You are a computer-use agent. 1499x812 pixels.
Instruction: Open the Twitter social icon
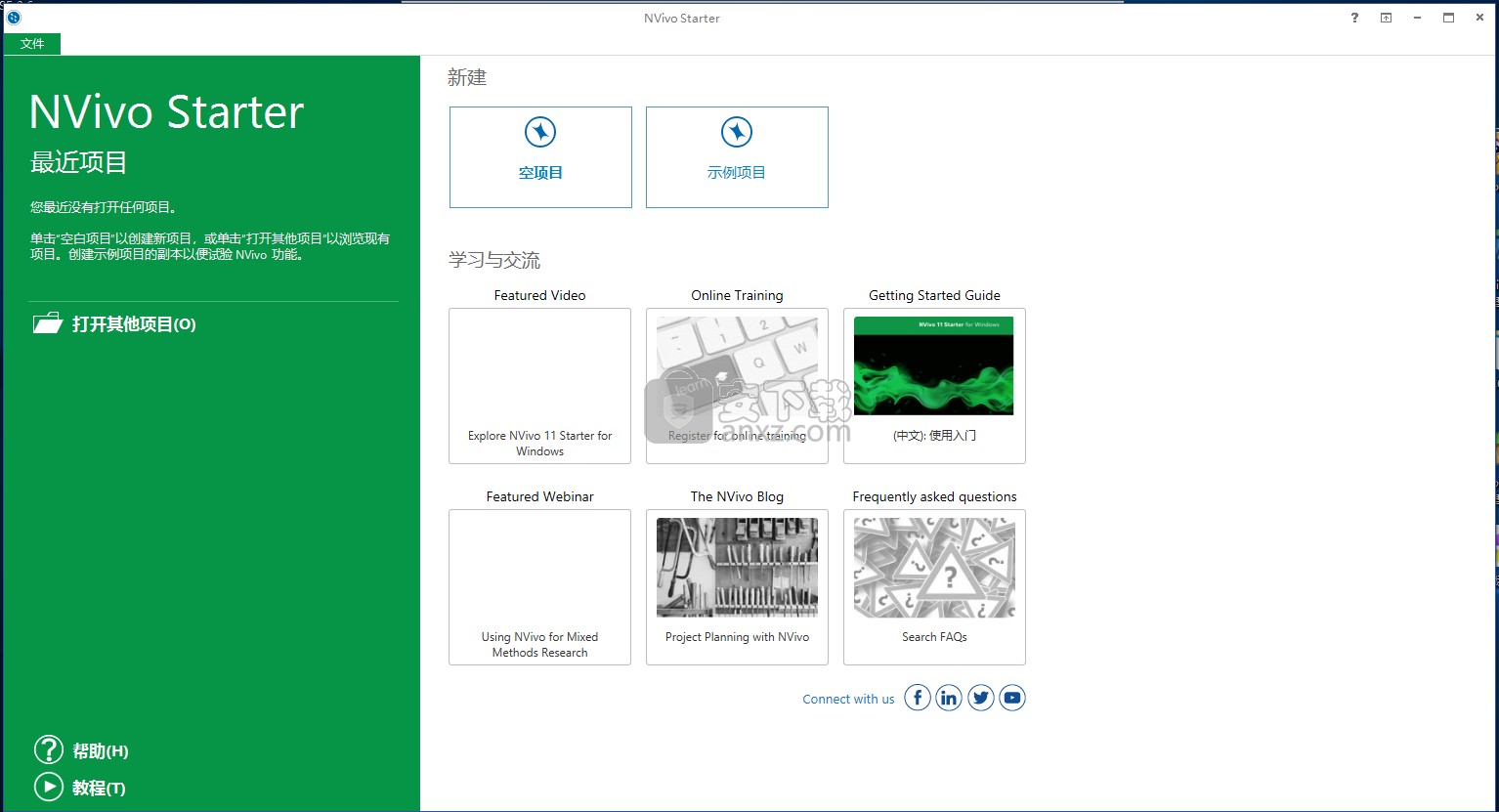point(981,698)
